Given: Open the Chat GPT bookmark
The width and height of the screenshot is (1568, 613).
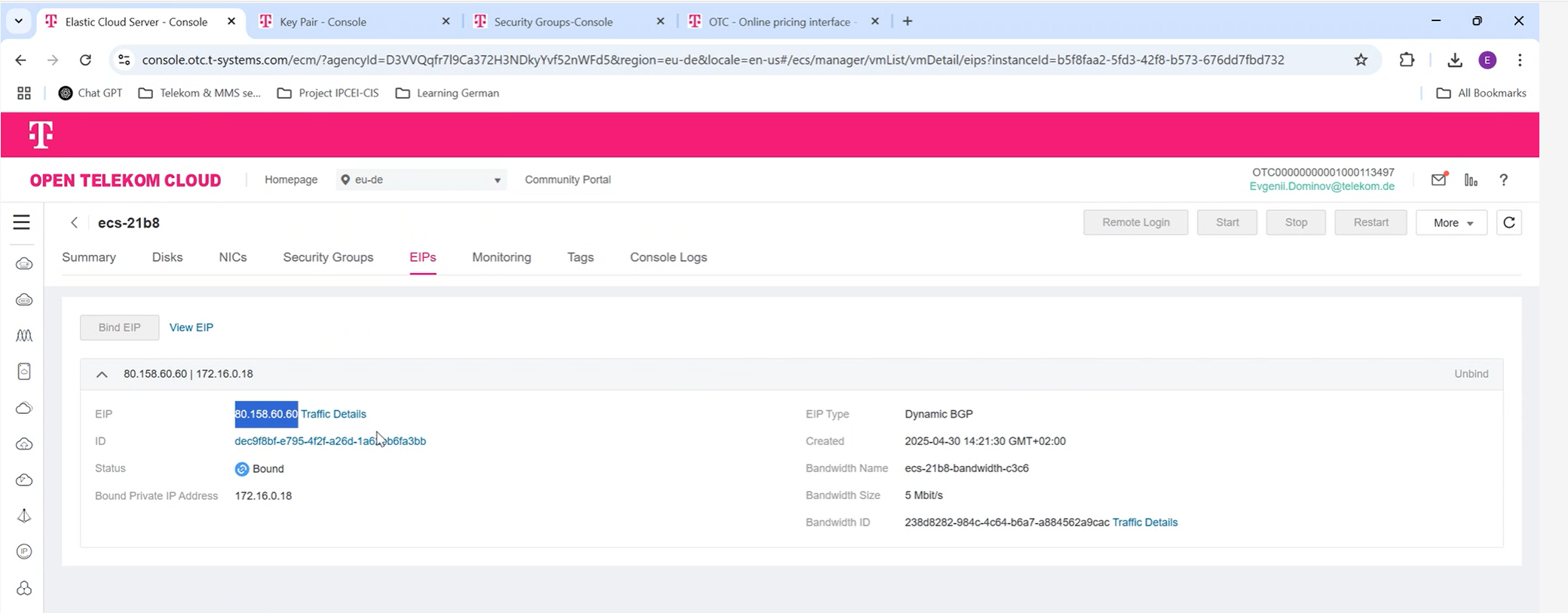Looking at the screenshot, I should click(90, 93).
